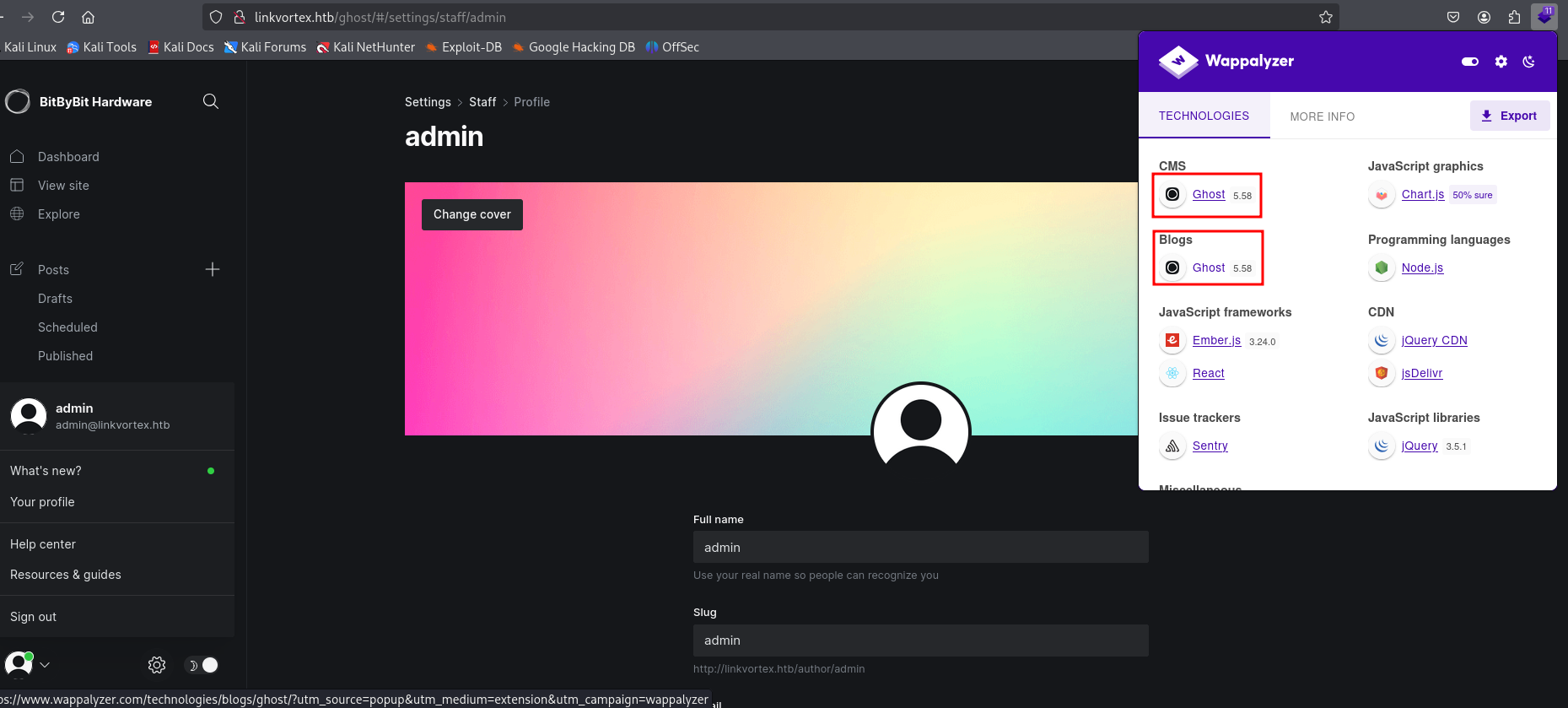
Task: Toggle the Wappalyzer enable switch
Action: 1470,62
